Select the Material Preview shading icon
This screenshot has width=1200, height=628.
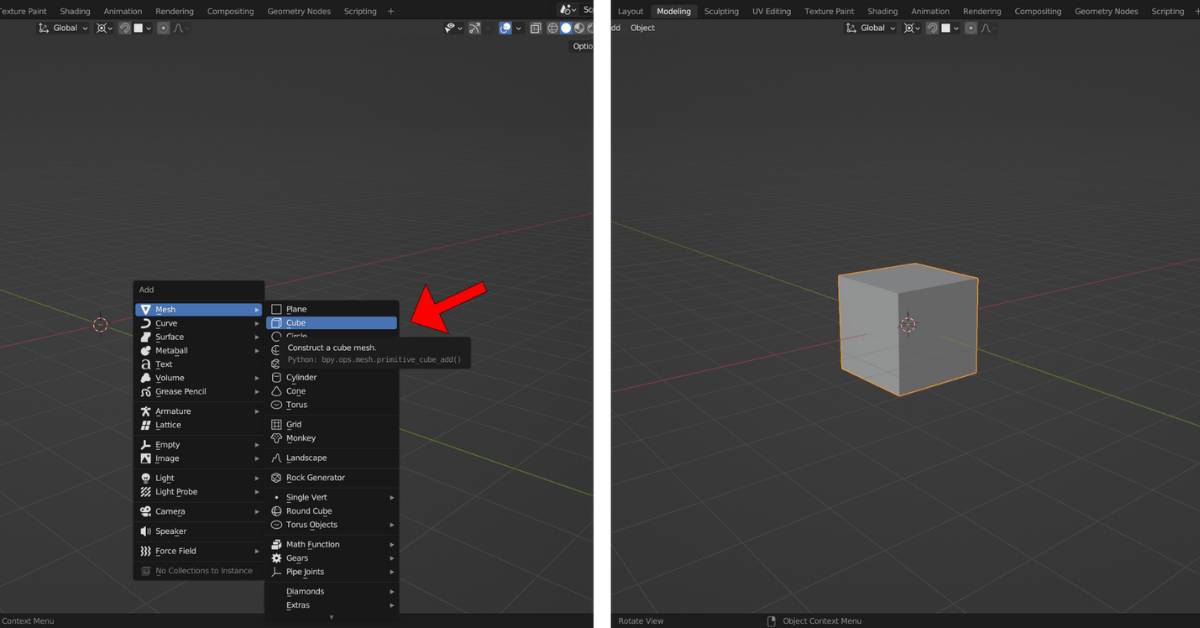click(x=578, y=28)
